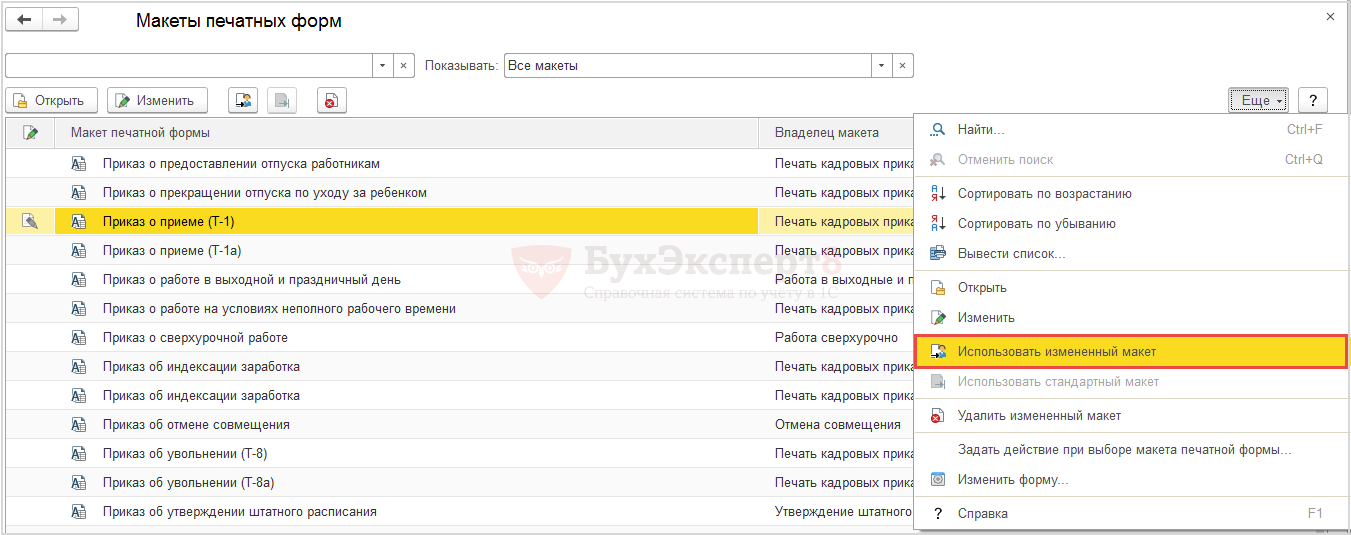Click the edited marker icon beside Приказ о приеме (Т-1)

coord(30,221)
